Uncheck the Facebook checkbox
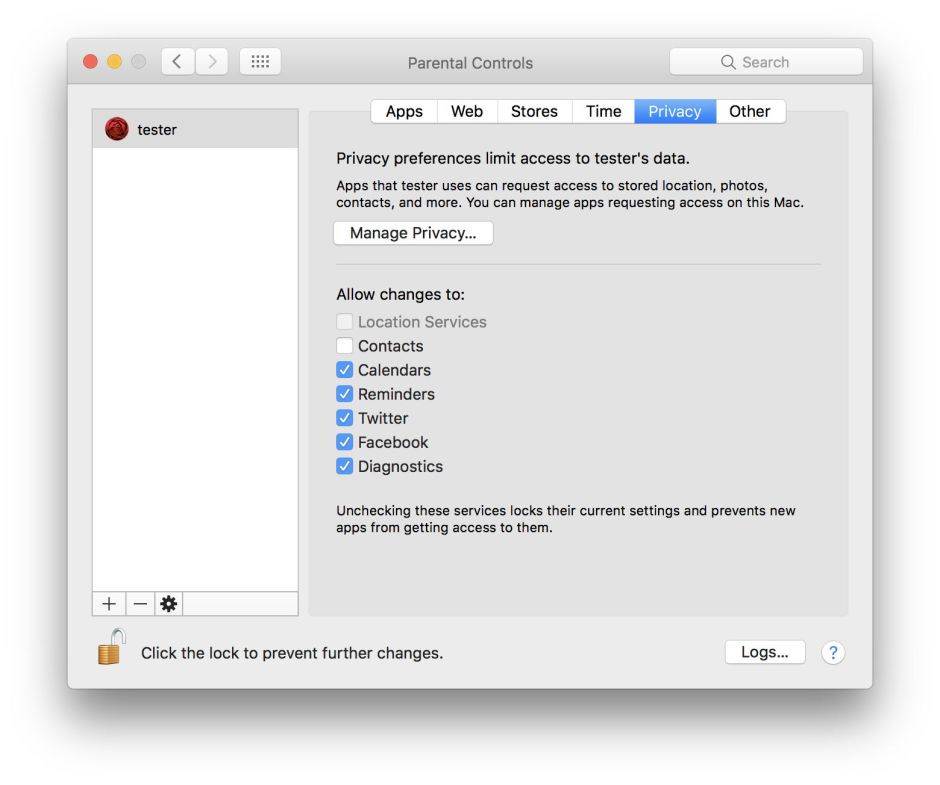 345,442
